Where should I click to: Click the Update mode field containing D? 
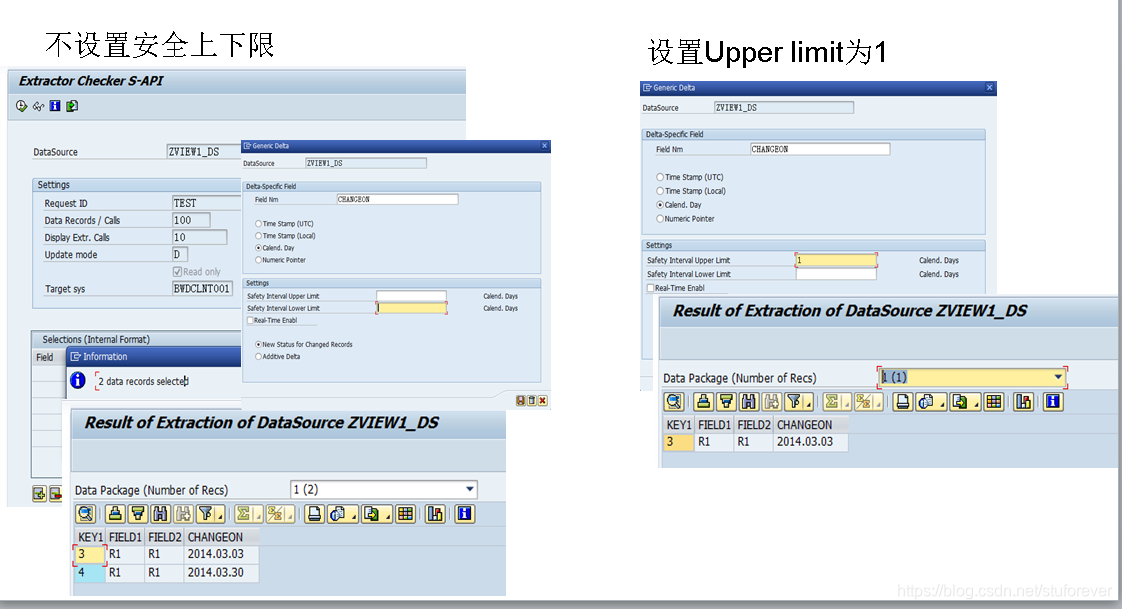click(x=180, y=255)
